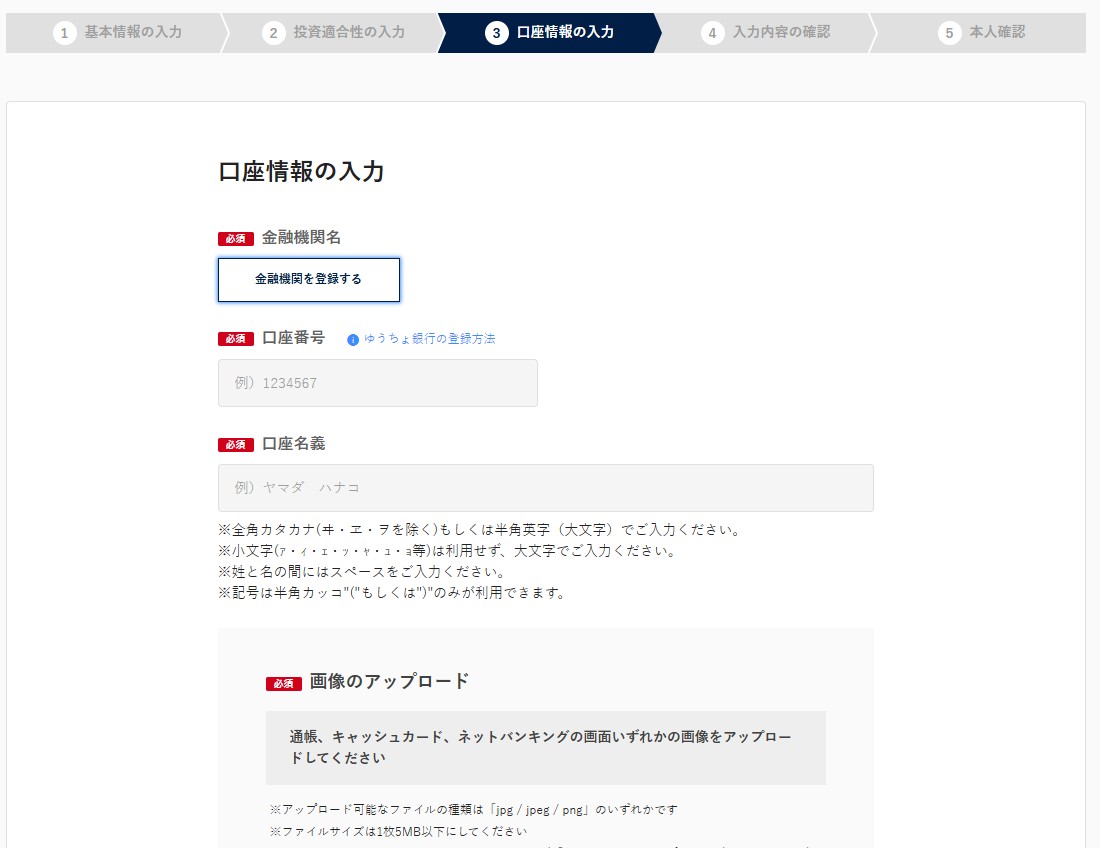Click the blue info icon beside ゆうちょ銀行の登録方法
Image resolution: width=1100 pixels, height=848 pixels.
(x=353, y=339)
